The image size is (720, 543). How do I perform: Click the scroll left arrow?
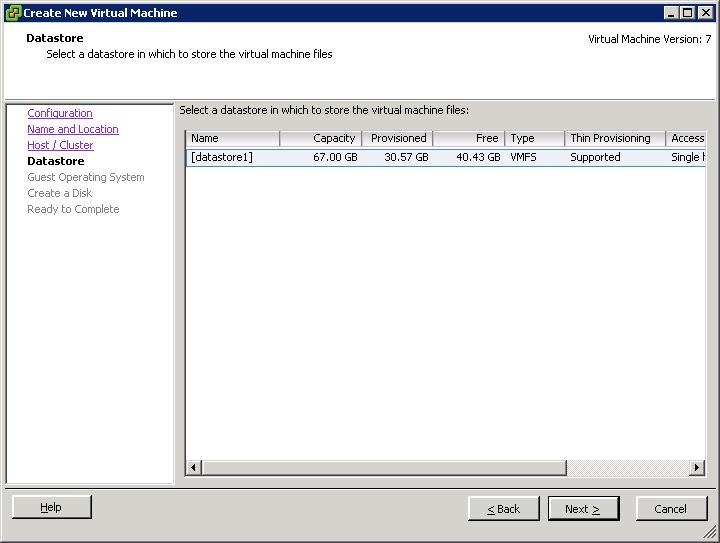pos(194,468)
